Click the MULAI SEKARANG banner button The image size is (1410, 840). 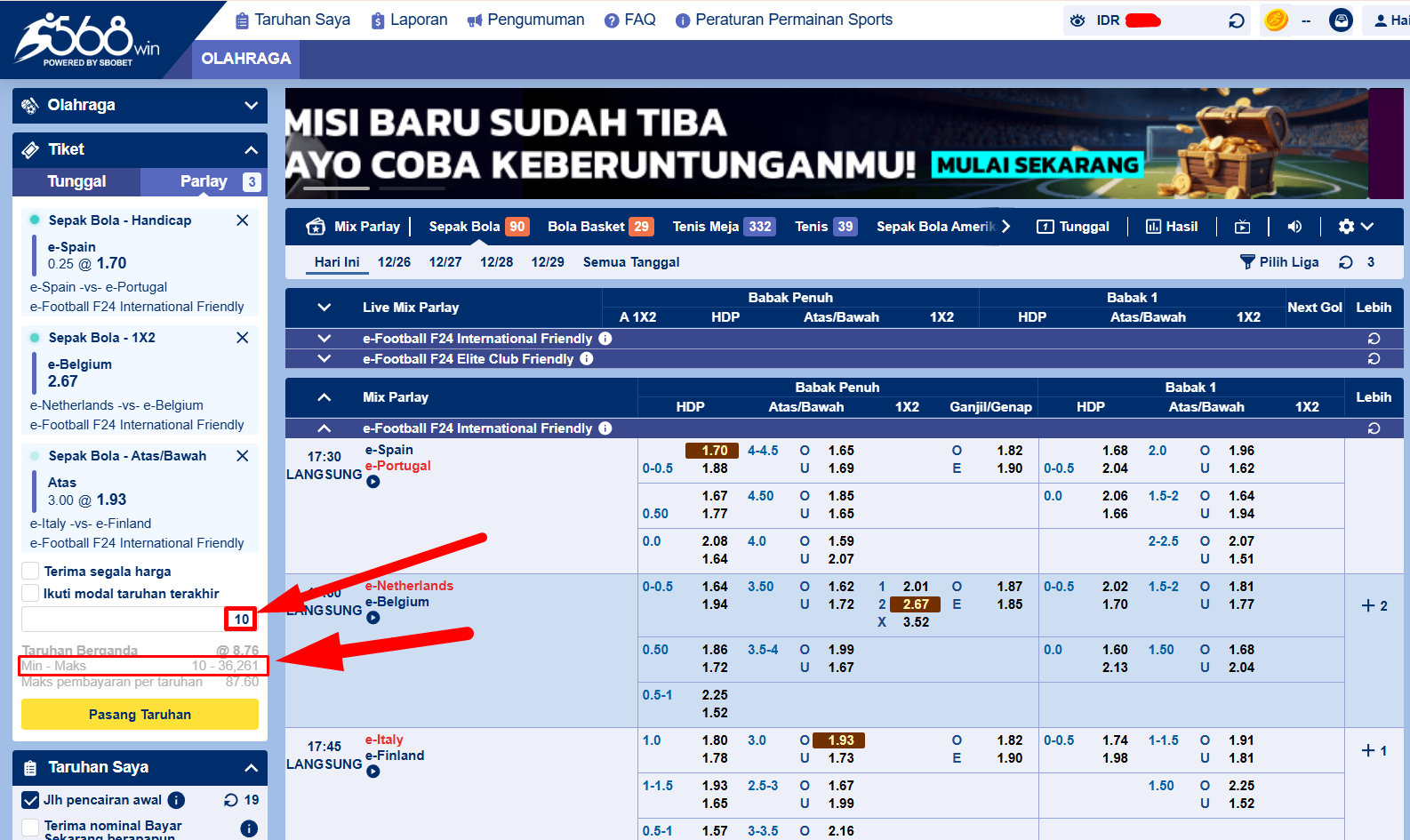point(1037,165)
